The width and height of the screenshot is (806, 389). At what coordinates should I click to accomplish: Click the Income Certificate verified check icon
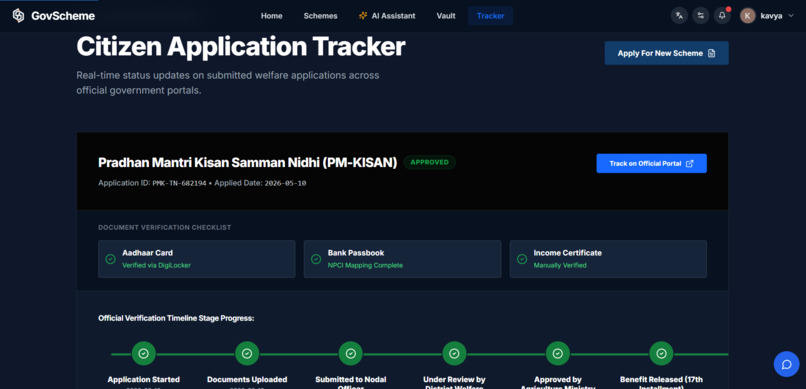(x=522, y=259)
